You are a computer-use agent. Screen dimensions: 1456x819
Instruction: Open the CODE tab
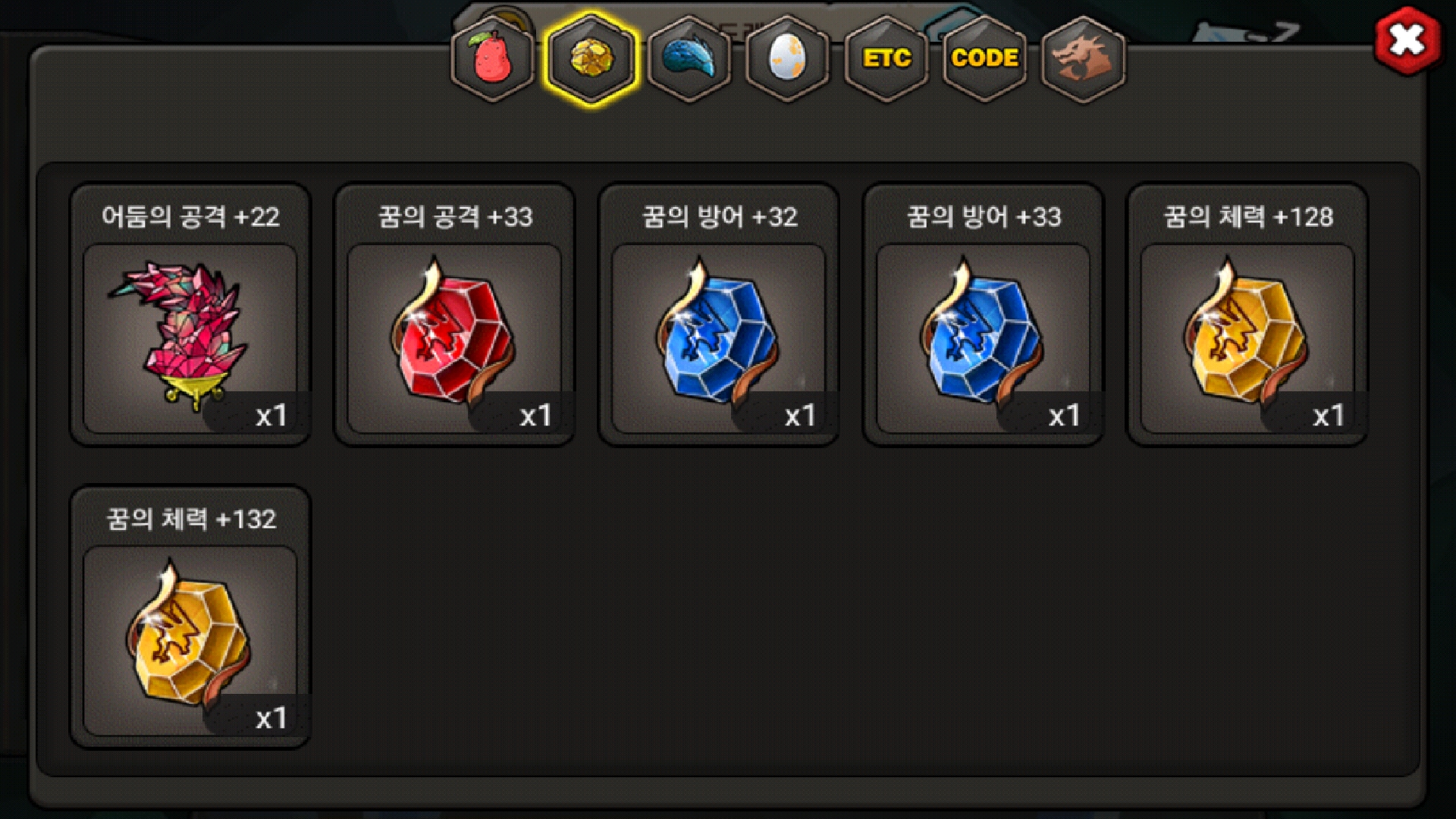pos(984,59)
